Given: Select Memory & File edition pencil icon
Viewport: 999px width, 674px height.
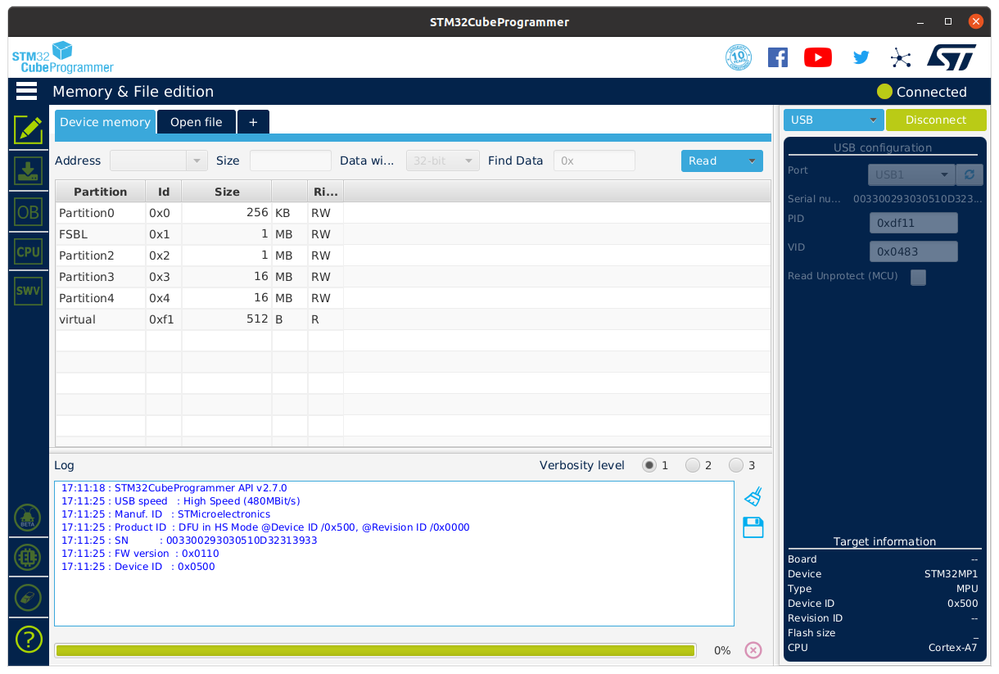Looking at the screenshot, I should pyautogui.click(x=28, y=130).
